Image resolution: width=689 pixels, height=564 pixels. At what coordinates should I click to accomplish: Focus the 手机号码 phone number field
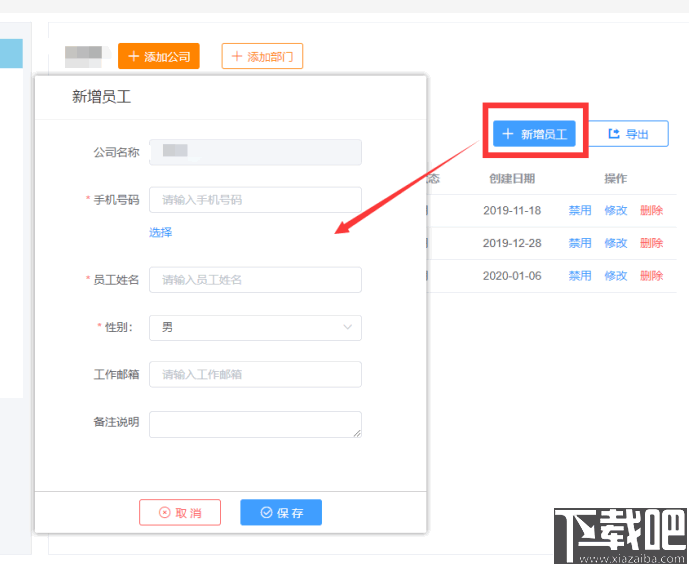[x=255, y=200]
